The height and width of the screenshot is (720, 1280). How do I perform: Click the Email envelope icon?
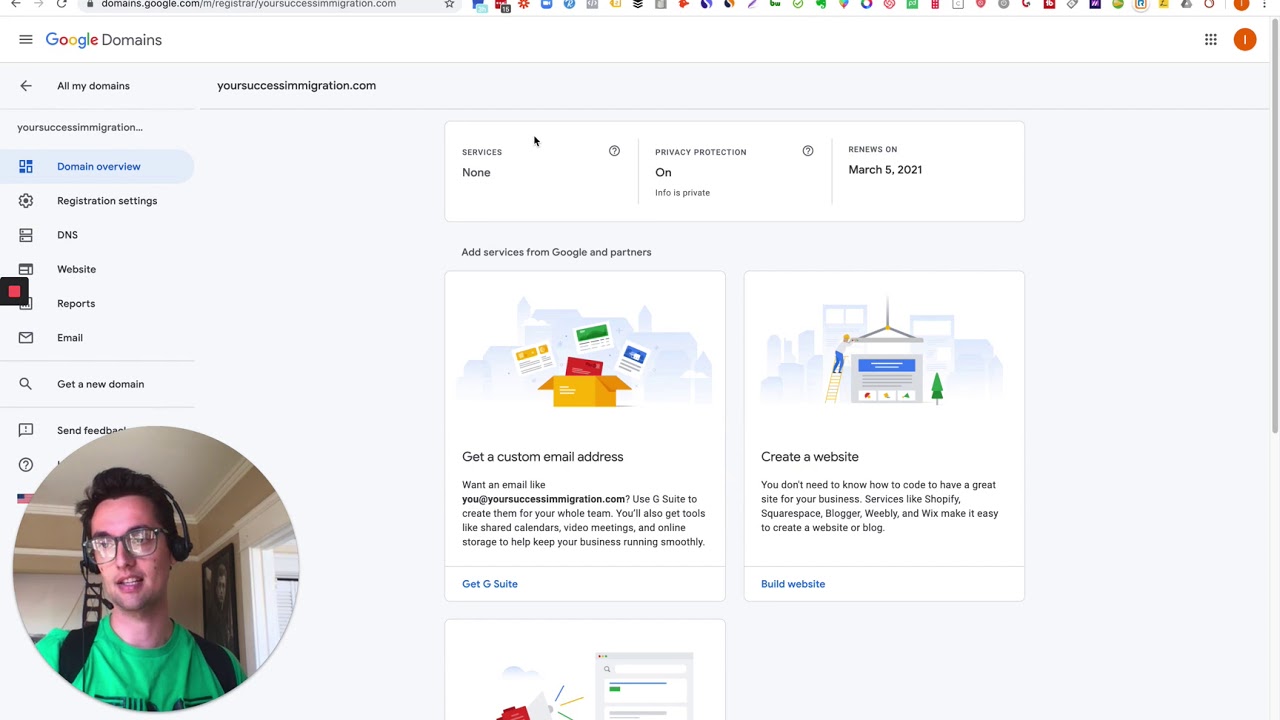click(26, 338)
